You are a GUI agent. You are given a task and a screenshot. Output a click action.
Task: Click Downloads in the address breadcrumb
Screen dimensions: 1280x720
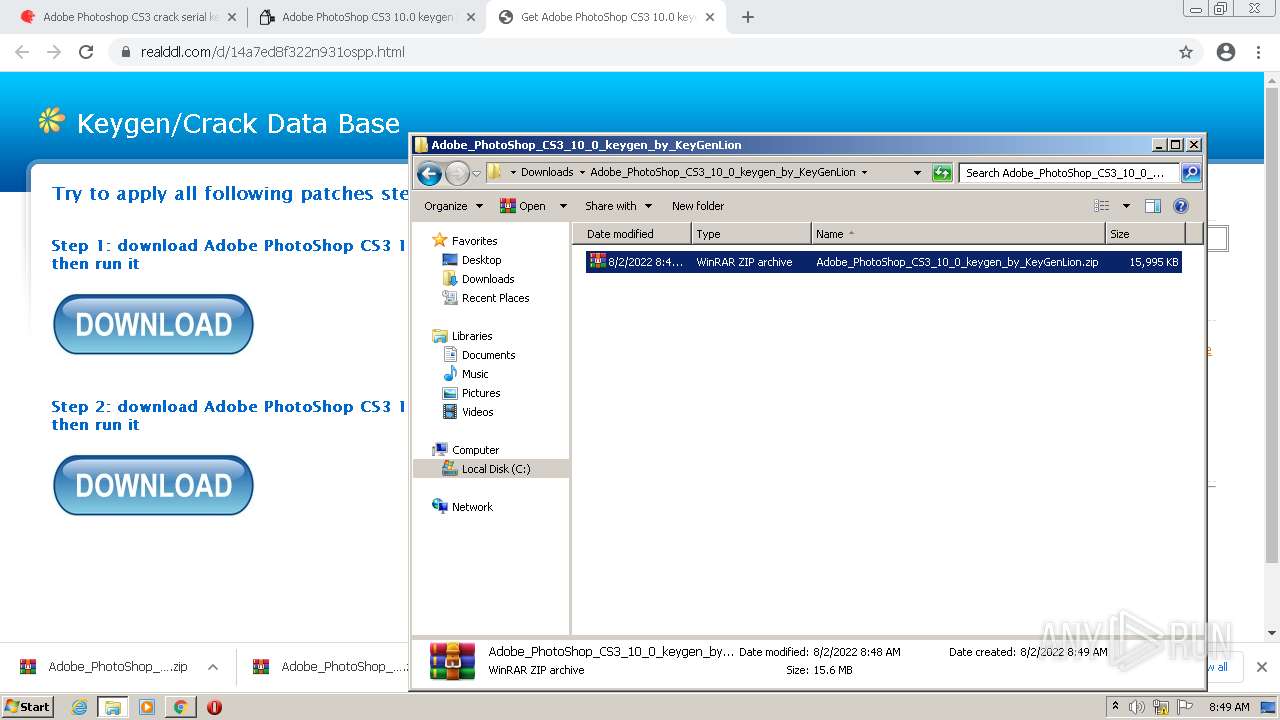(547, 172)
